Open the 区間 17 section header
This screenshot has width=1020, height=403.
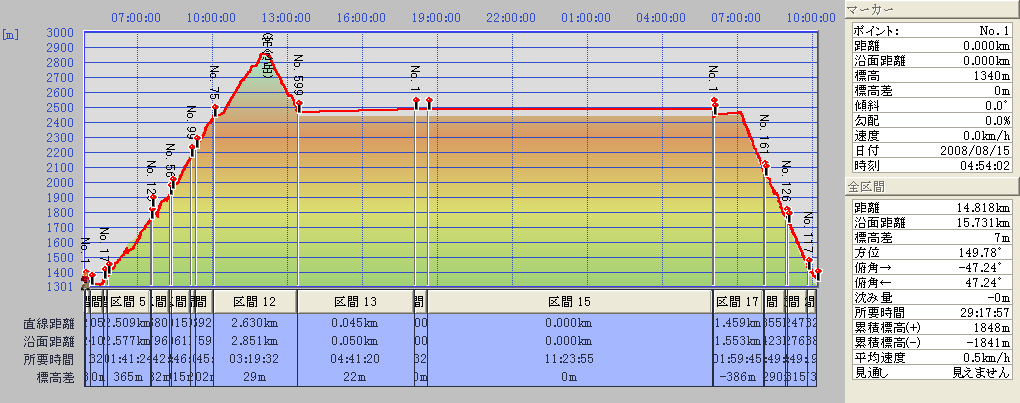click(738, 300)
